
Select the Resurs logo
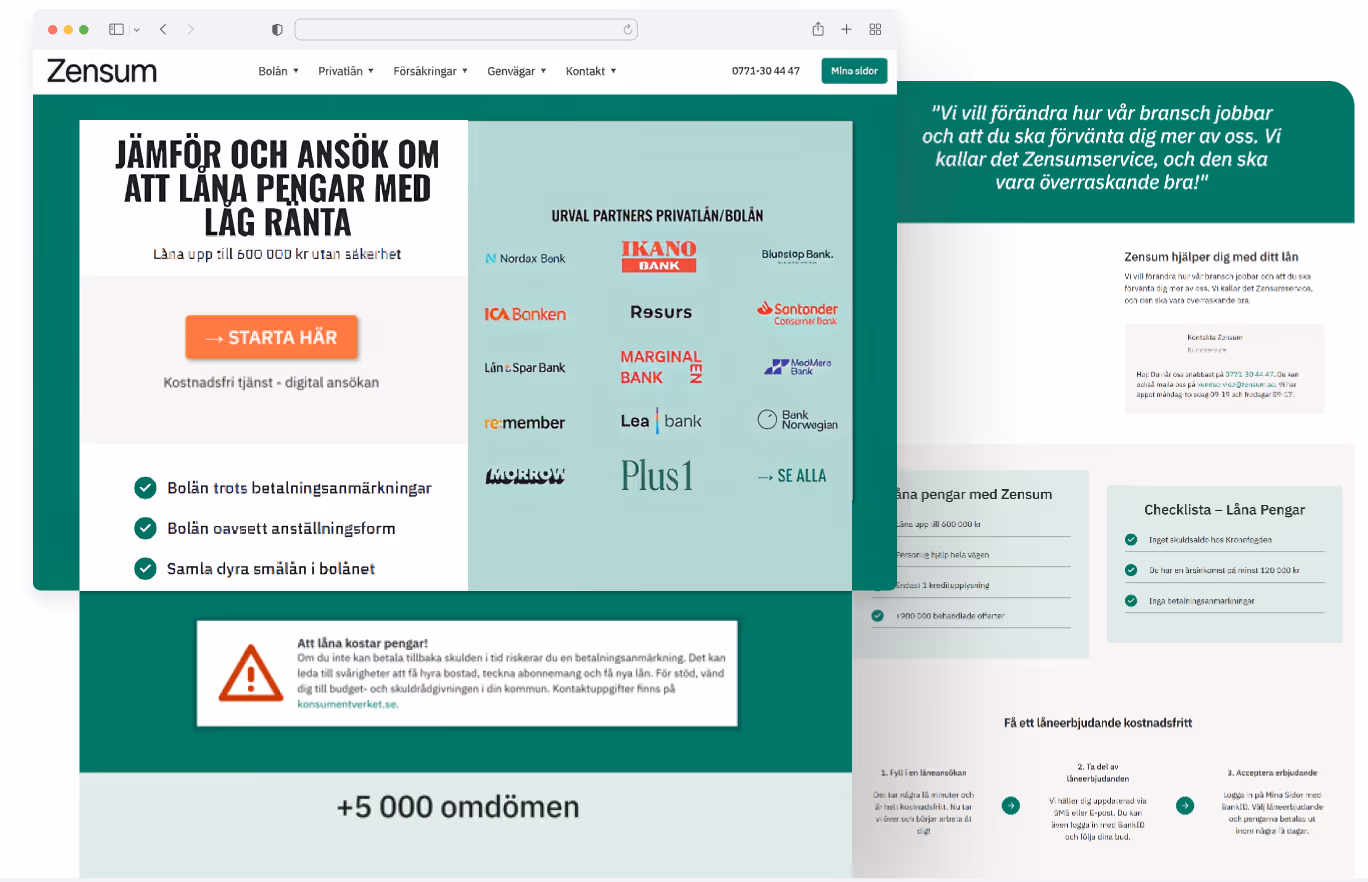coord(661,312)
